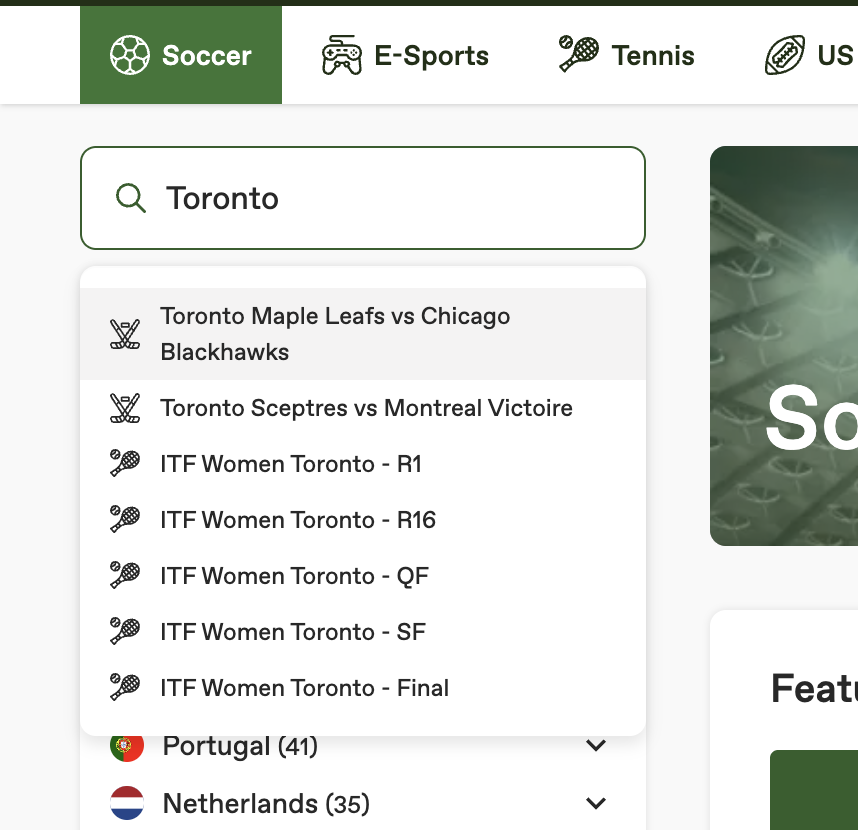
Task: Click tennis icon beside ITF Women Toronto Final
Action: click(x=125, y=688)
